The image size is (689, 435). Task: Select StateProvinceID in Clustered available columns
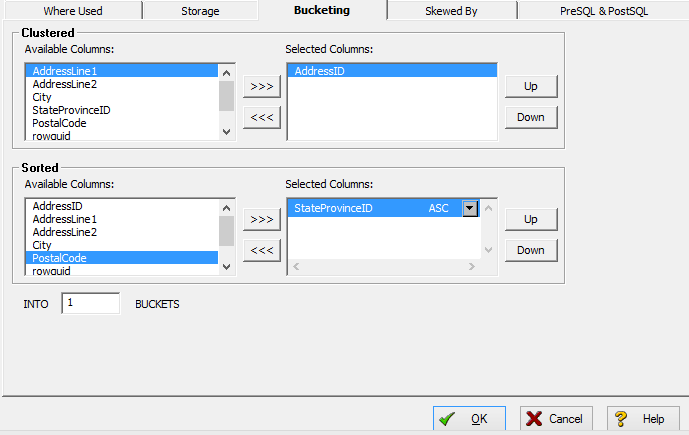tap(122, 110)
